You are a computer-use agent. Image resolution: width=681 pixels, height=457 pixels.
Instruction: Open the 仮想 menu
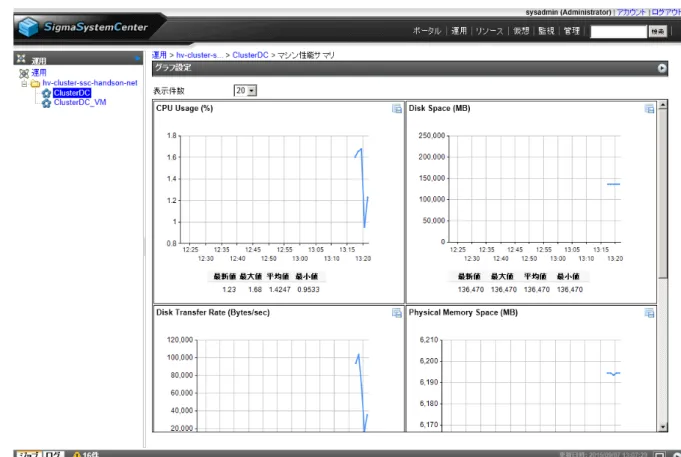521,31
